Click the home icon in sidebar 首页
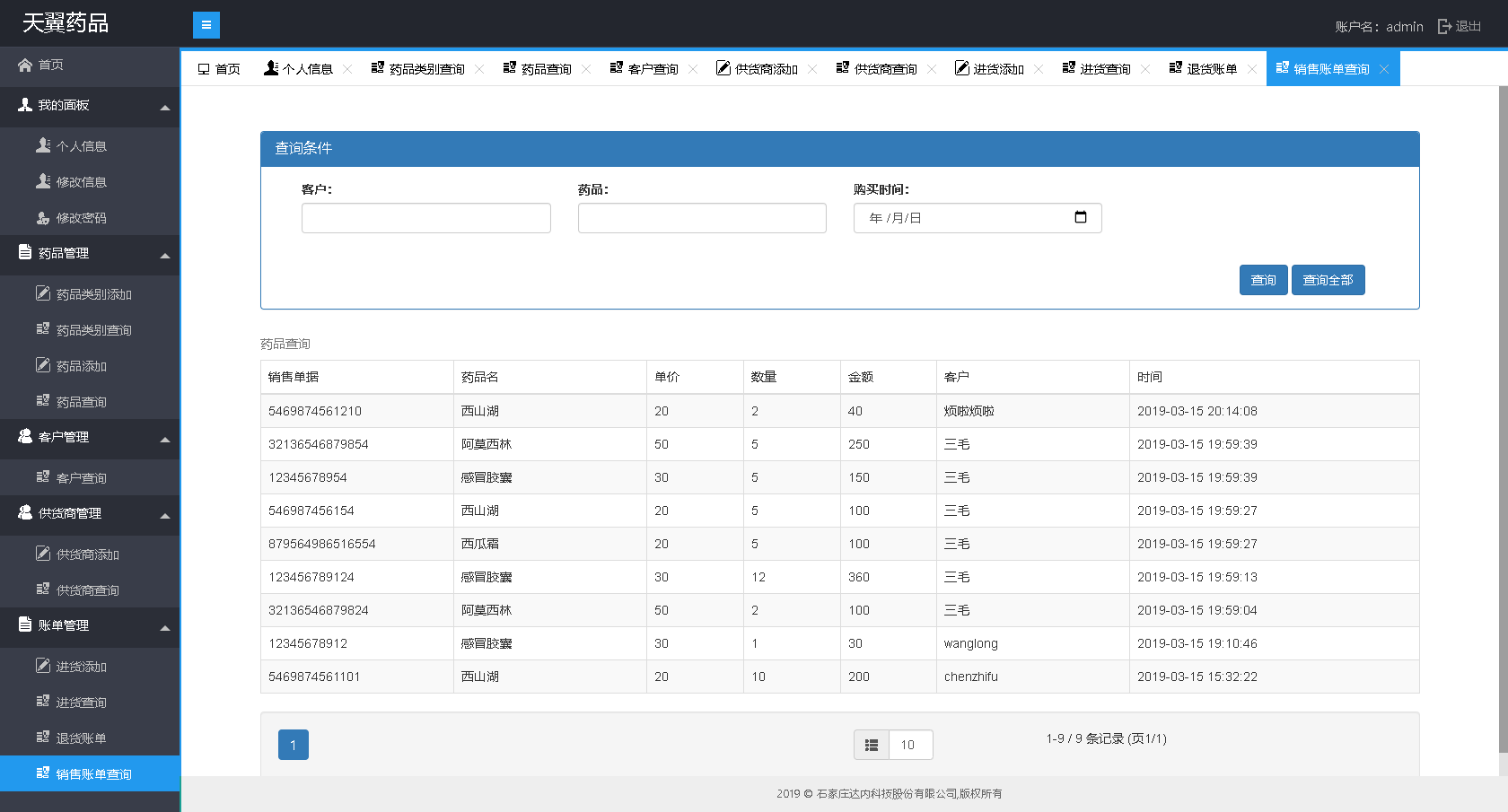Screen dimensions: 1508x812 pos(25,65)
